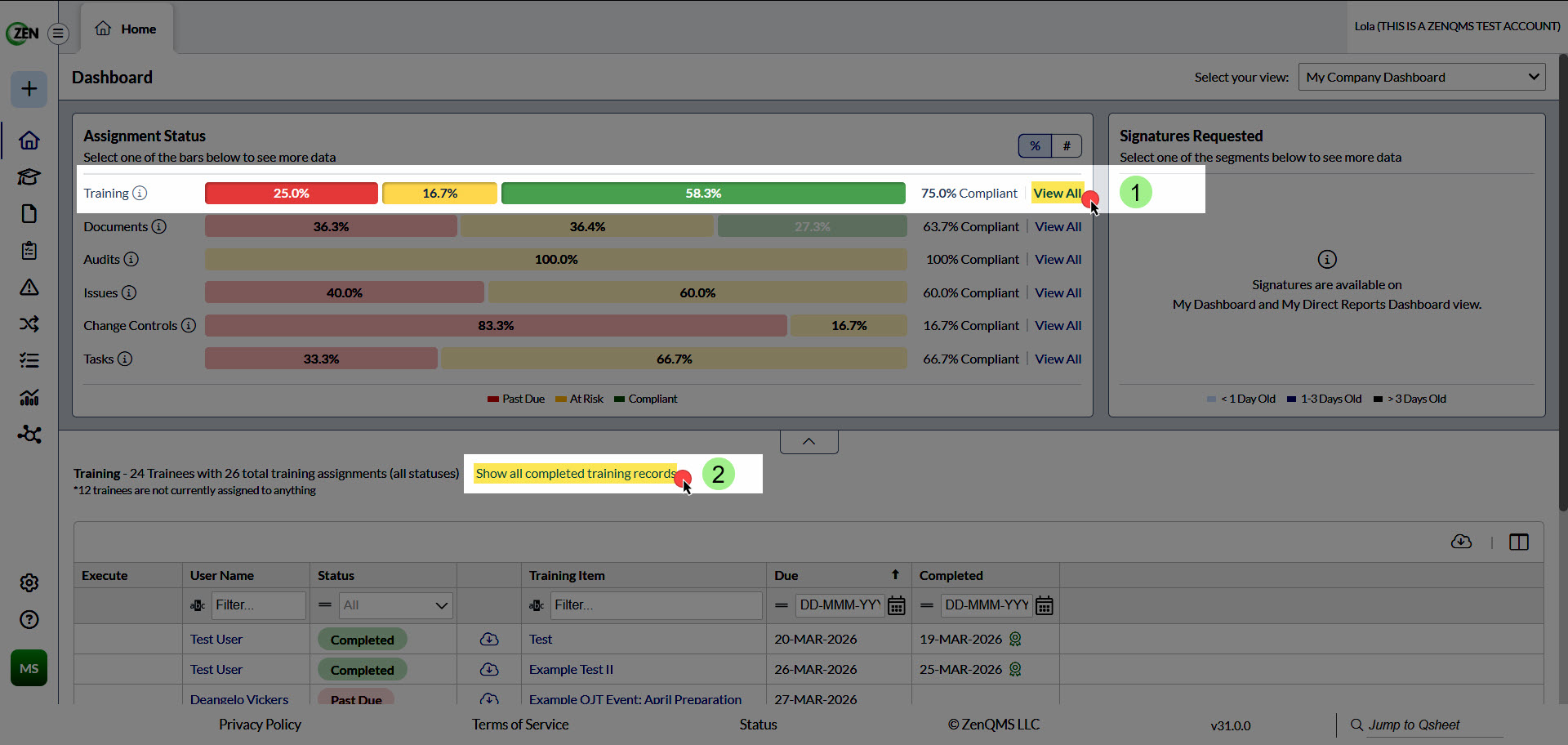Click Show all completed training records link
The height and width of the screenshot is (745, 1568).
point(575,474)
